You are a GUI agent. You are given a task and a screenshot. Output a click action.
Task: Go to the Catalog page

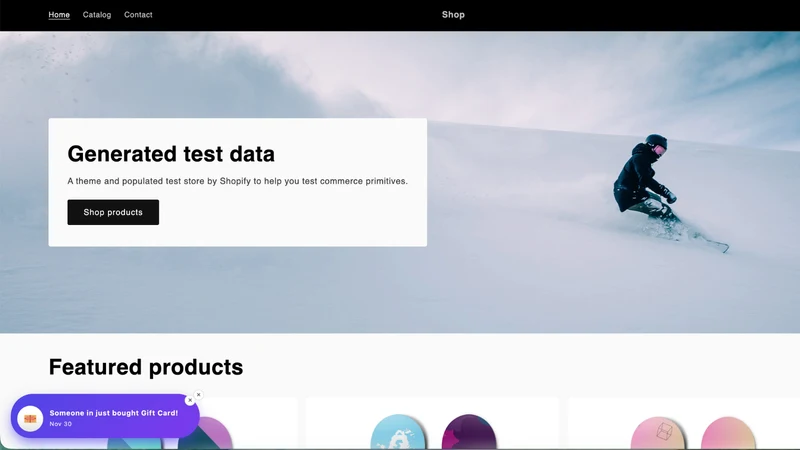click(97, 15)
